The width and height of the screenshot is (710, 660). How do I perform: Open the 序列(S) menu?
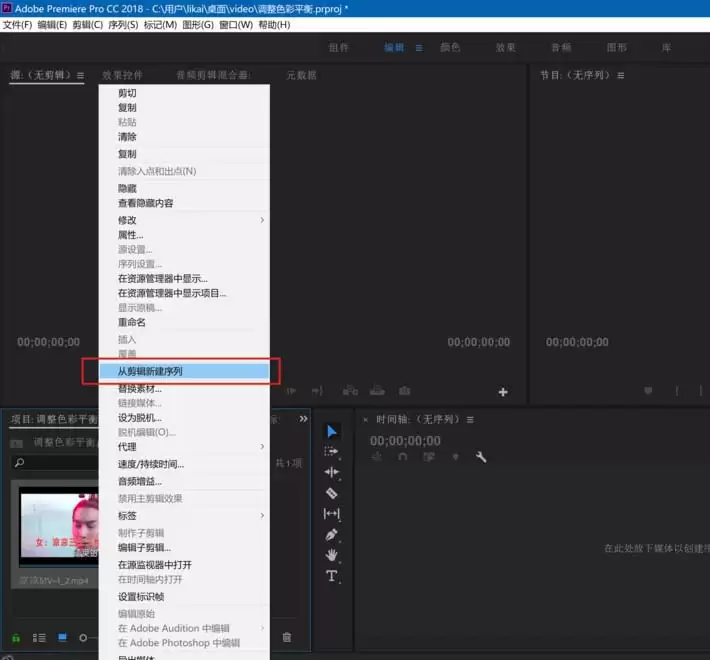(123, 24)
